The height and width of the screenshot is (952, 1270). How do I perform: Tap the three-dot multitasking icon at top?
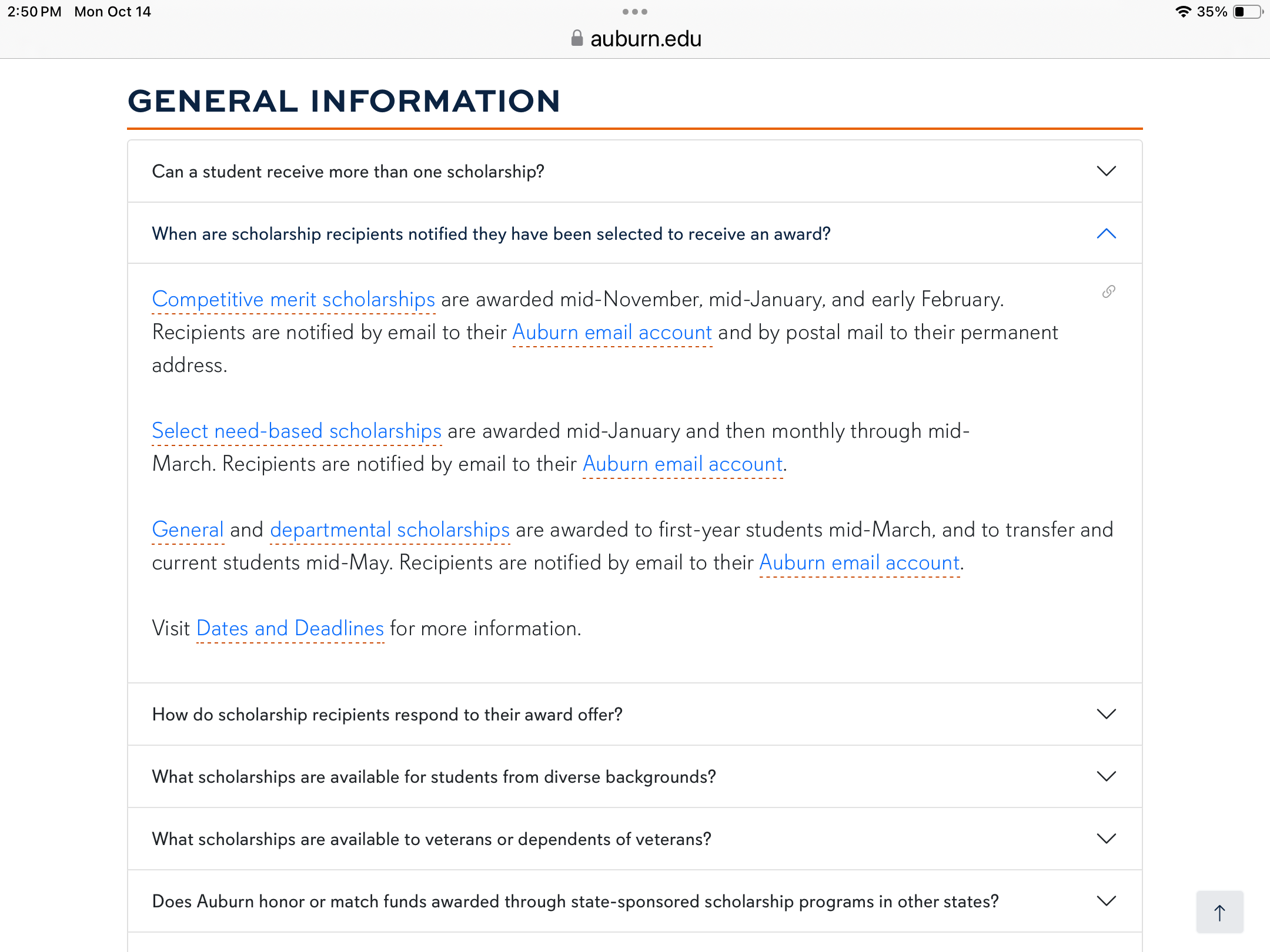coord(635,12)
